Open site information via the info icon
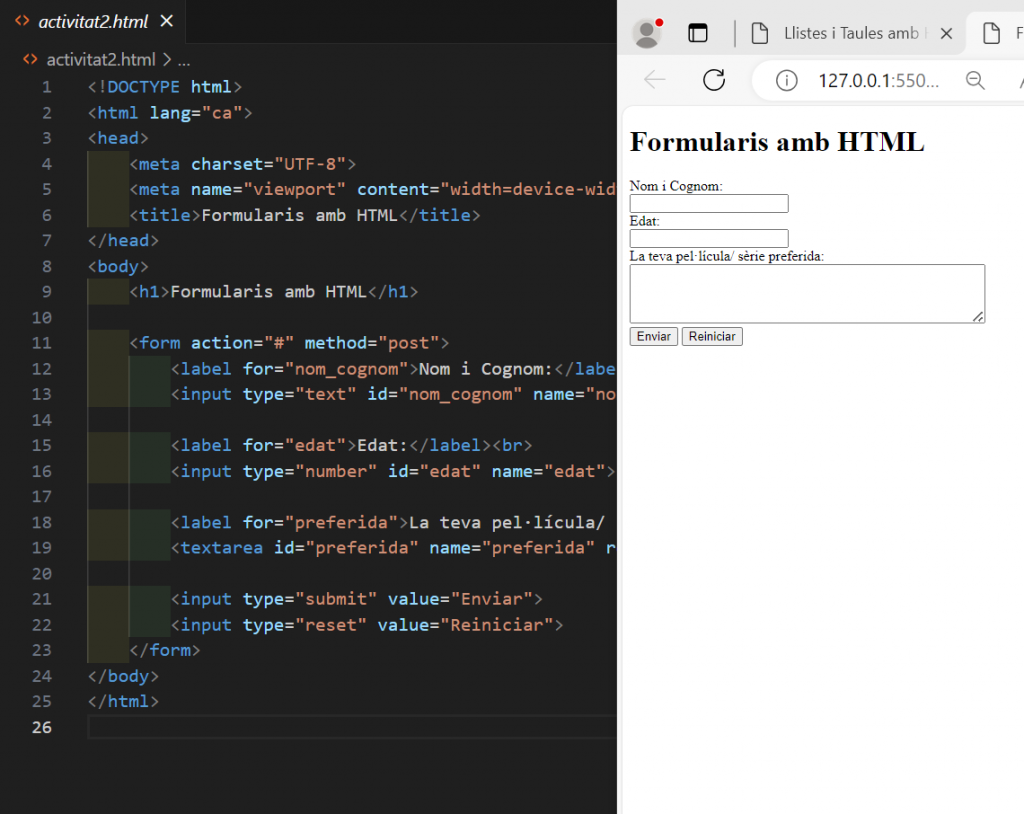 (786, 81)
